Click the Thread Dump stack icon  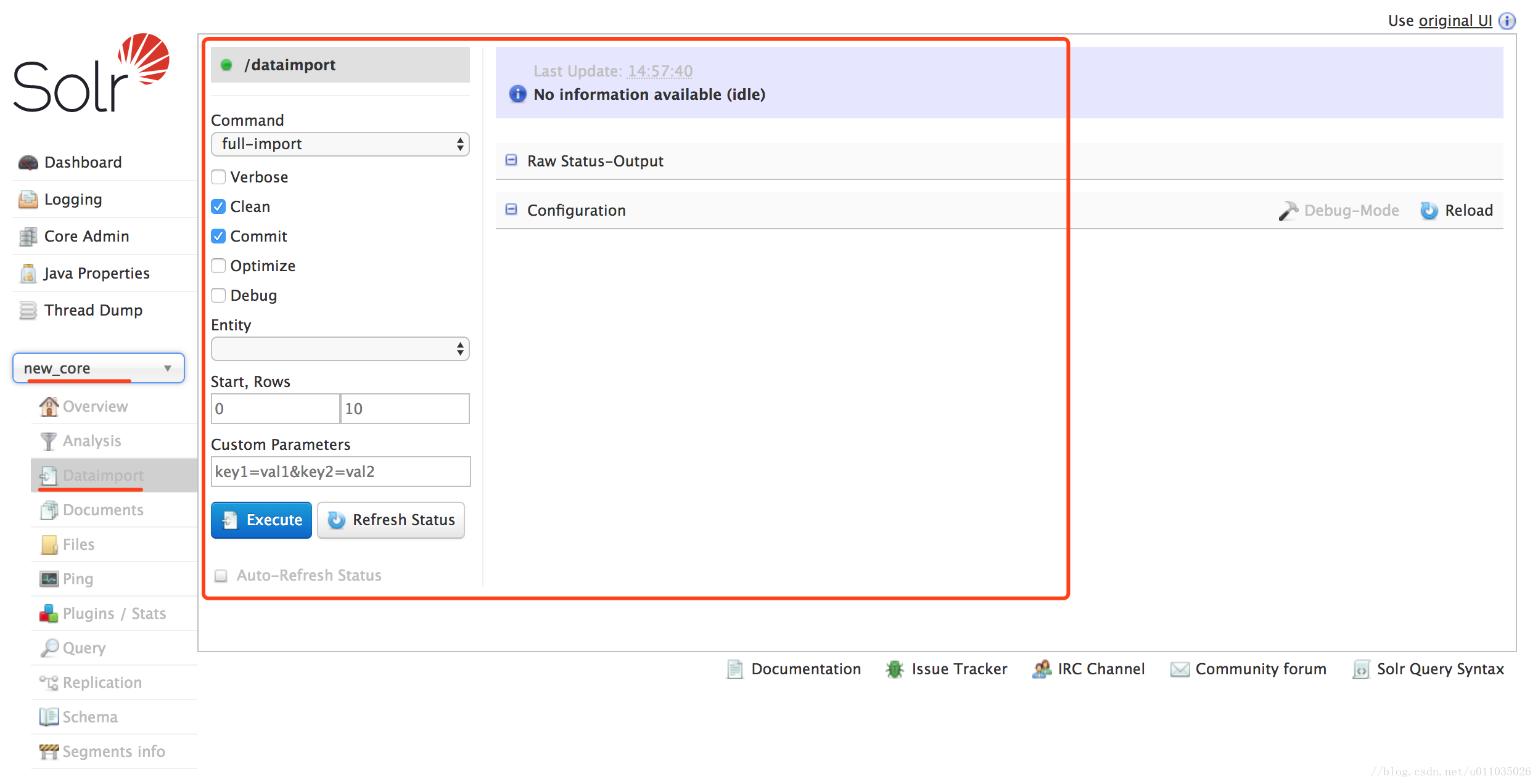point(28,311)
